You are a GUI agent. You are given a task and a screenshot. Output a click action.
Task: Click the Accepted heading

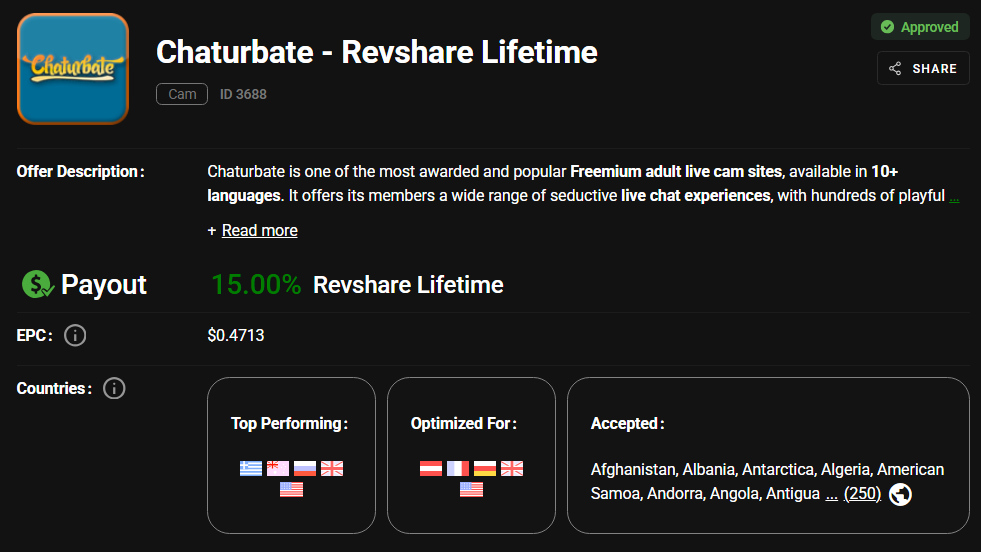tap(628, 424)
